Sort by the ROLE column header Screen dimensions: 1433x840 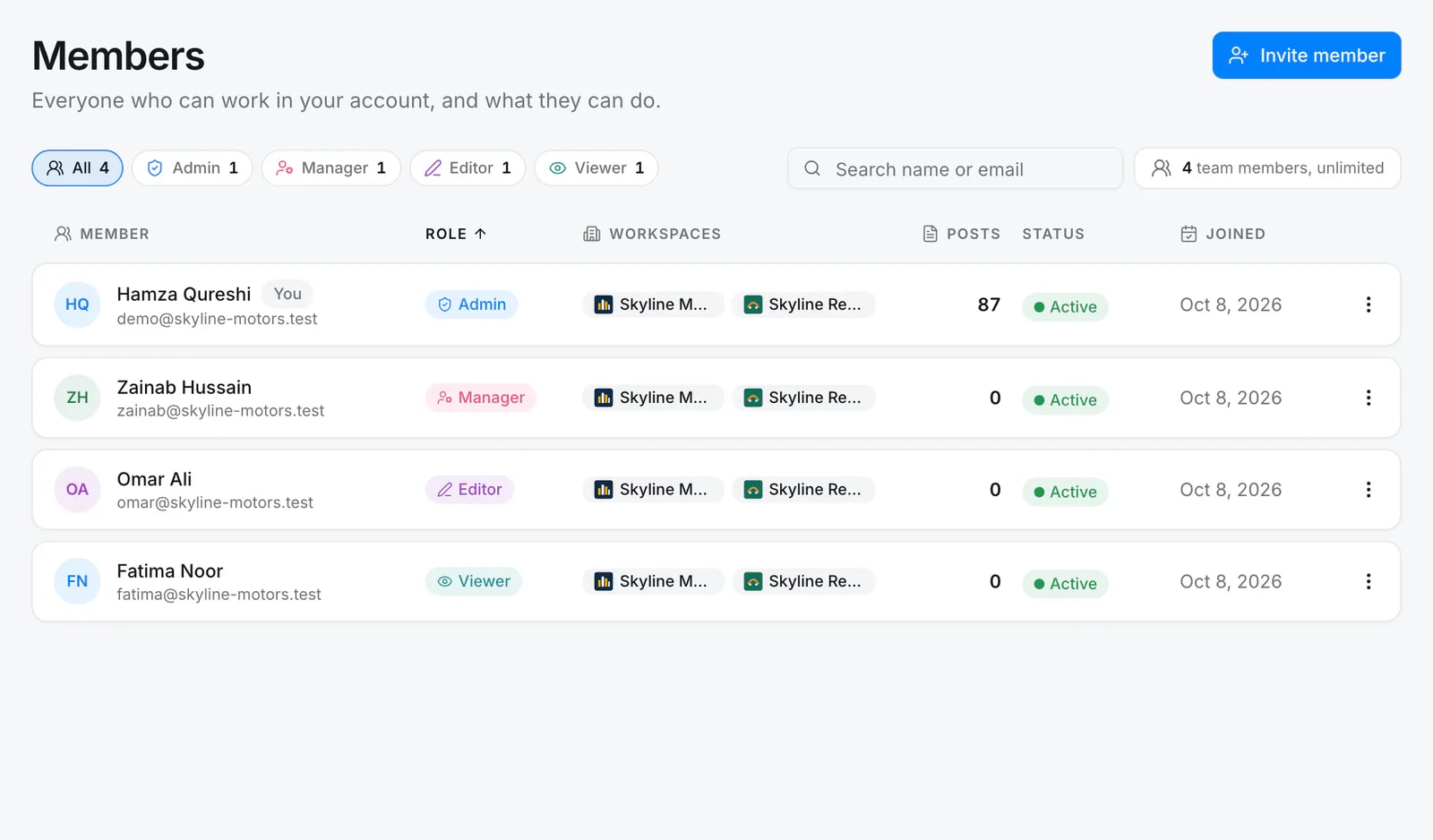455,234
